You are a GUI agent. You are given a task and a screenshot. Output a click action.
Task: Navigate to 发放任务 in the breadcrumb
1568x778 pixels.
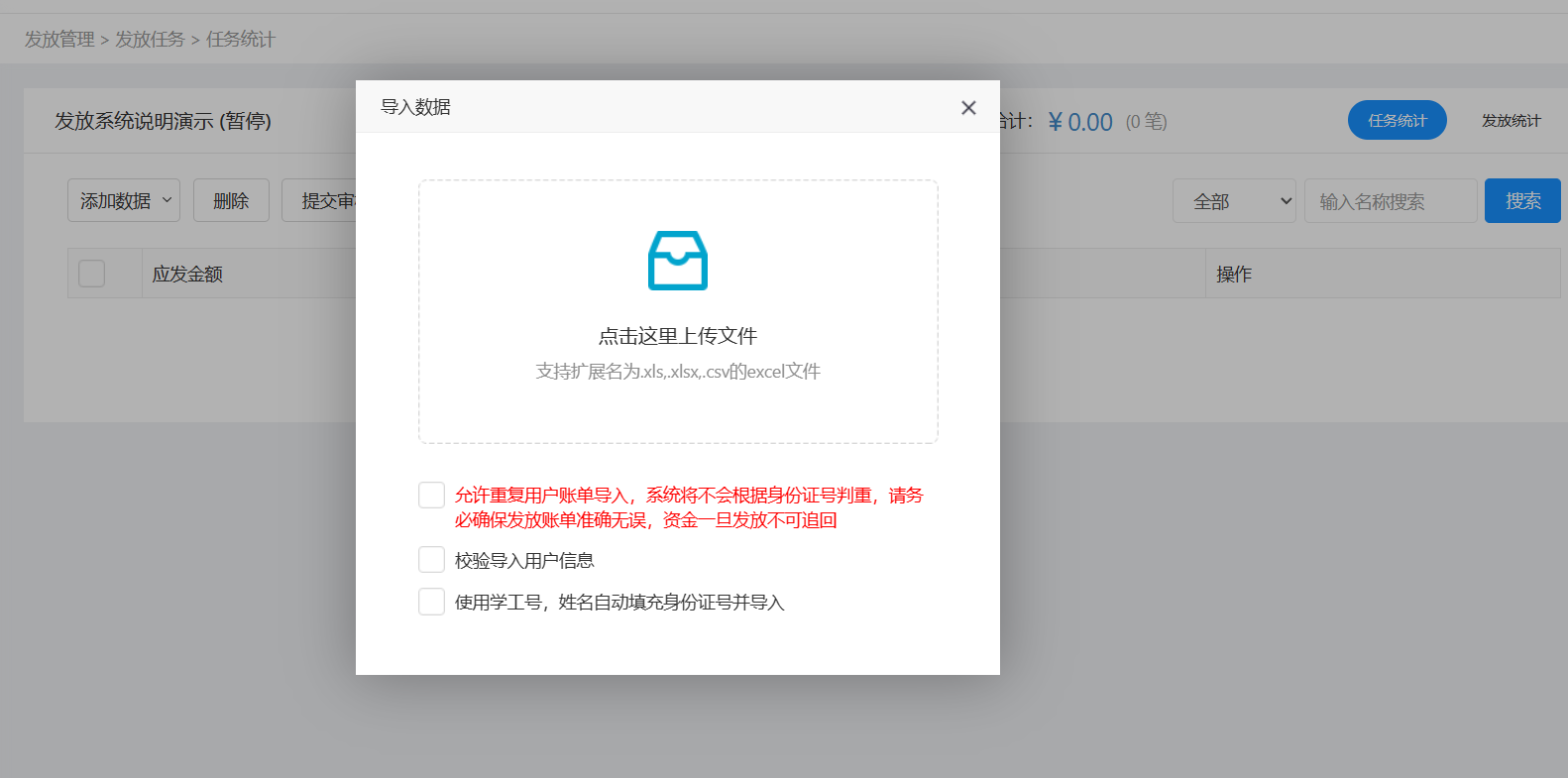coord(150,40)
